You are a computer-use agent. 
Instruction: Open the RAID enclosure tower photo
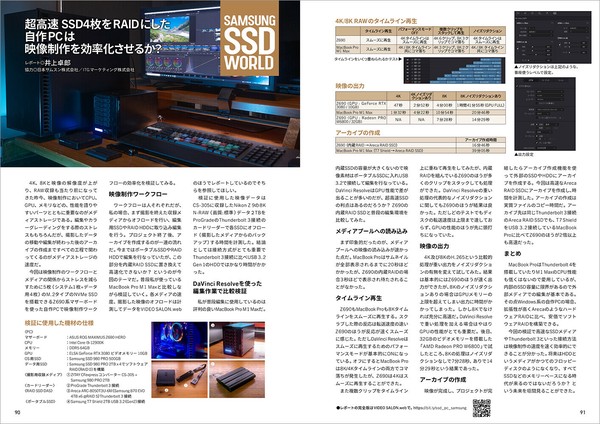237,340
